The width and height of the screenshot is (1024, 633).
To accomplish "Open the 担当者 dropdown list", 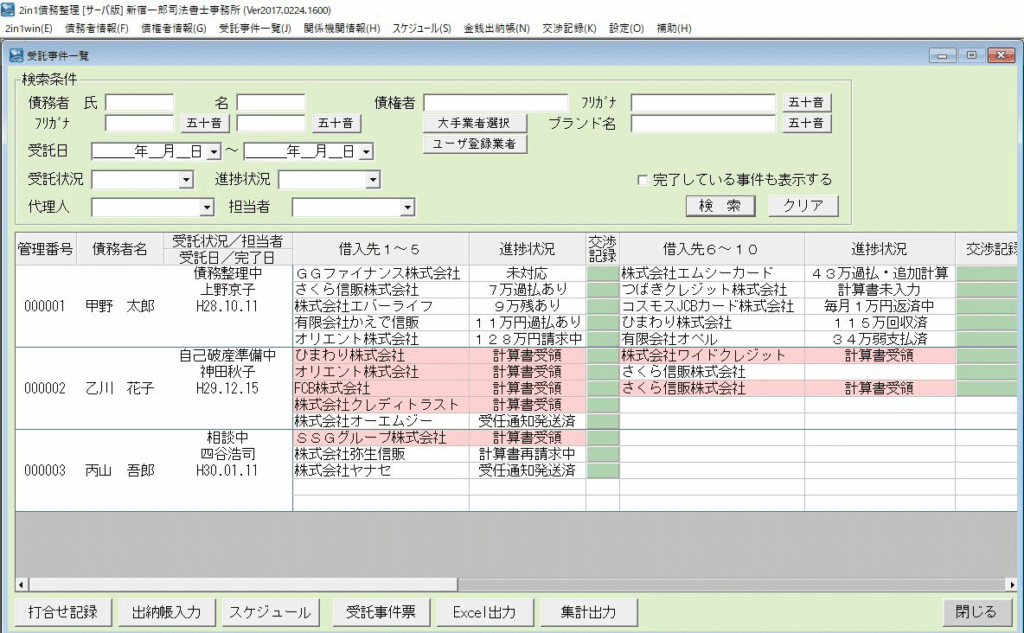I will [x=407, y=208].
